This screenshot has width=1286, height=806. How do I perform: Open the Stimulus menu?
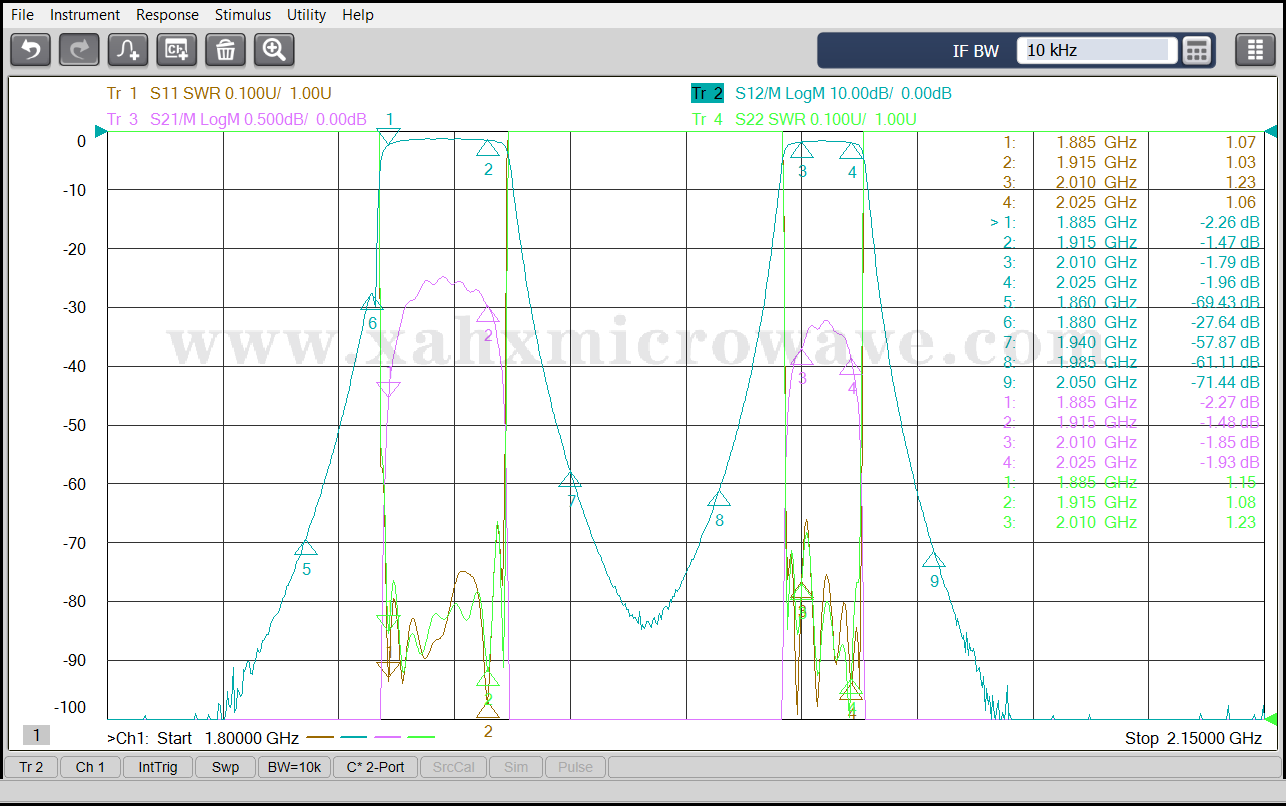pos(242,15)
